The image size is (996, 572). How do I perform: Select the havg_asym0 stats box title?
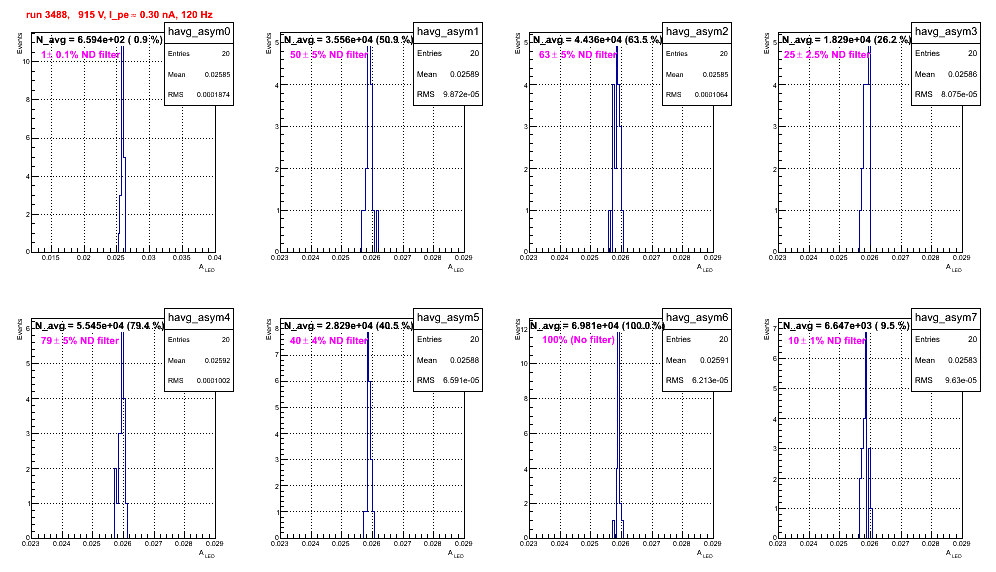199,32
